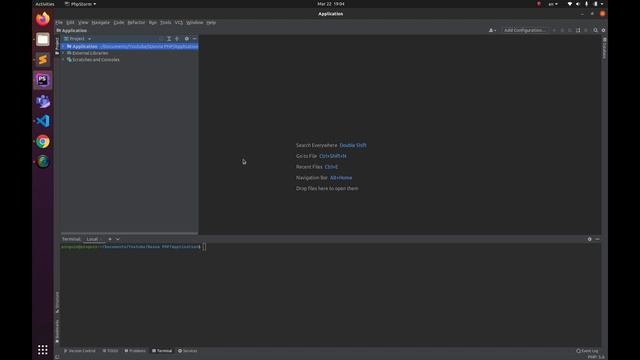Open the TODO tool window
This screenshot has width=640, height=360.
click(110, 351)
